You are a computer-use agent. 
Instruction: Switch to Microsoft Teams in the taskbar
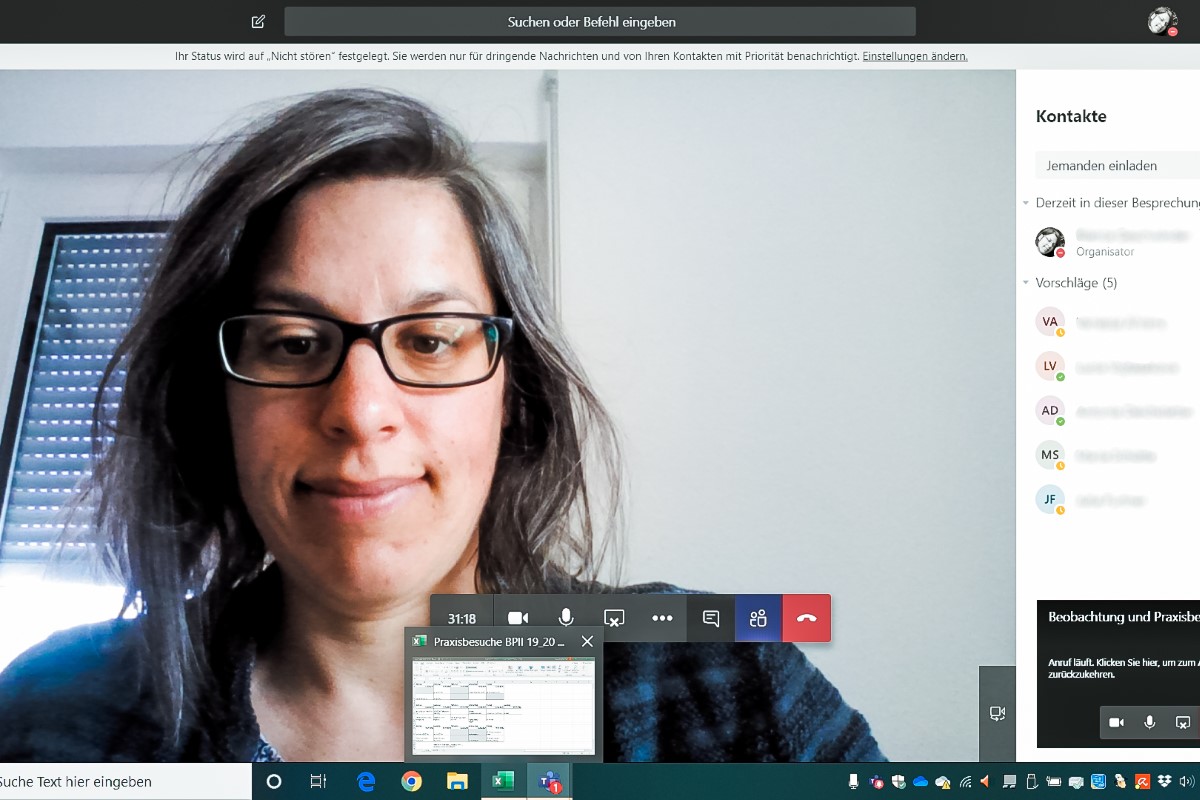pos(549,782)
